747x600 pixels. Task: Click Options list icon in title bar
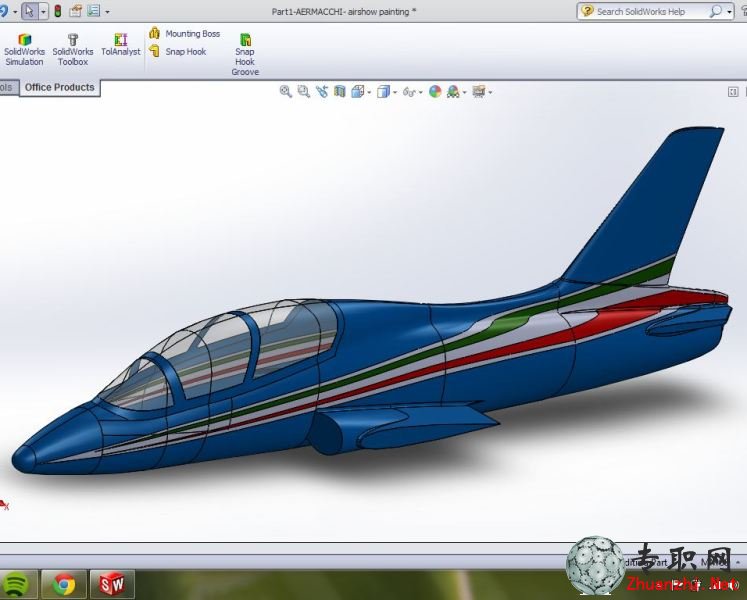click(x=94, y=11)
